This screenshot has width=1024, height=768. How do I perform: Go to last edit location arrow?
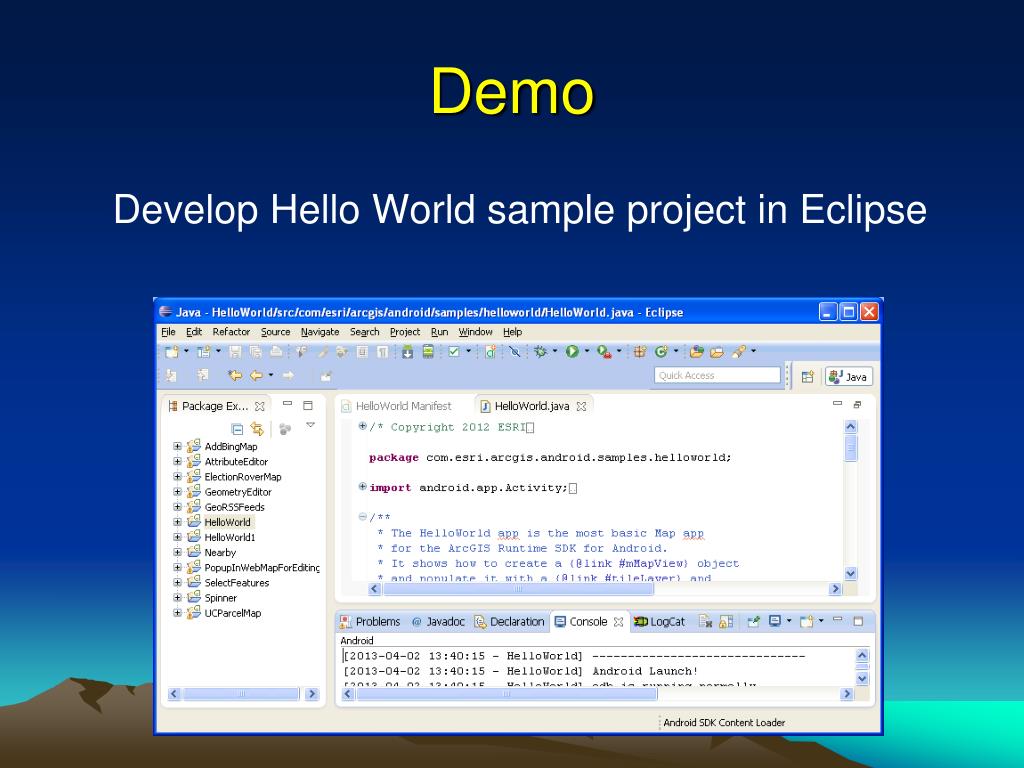click(235, 376)
